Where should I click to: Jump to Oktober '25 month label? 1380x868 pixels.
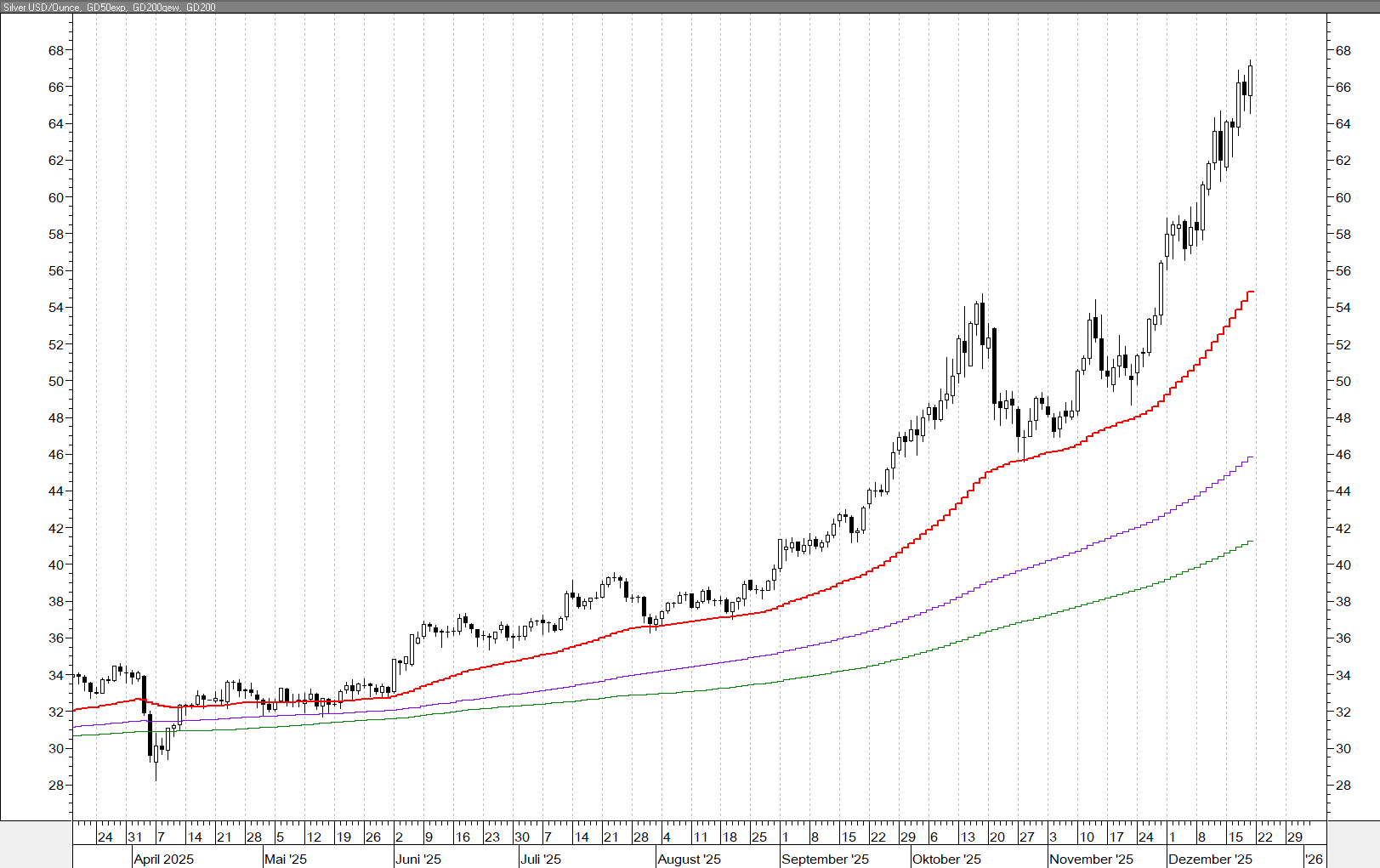pos(946,859)
